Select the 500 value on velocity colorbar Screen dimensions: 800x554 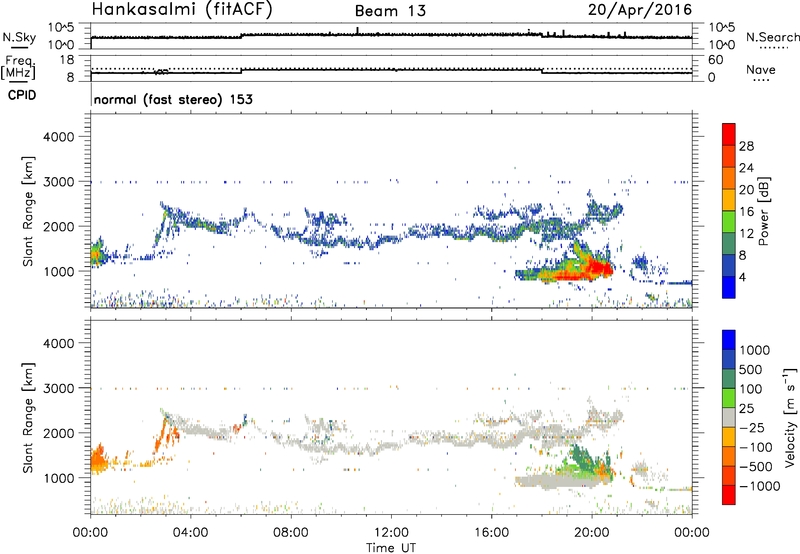tap(752, 370)
